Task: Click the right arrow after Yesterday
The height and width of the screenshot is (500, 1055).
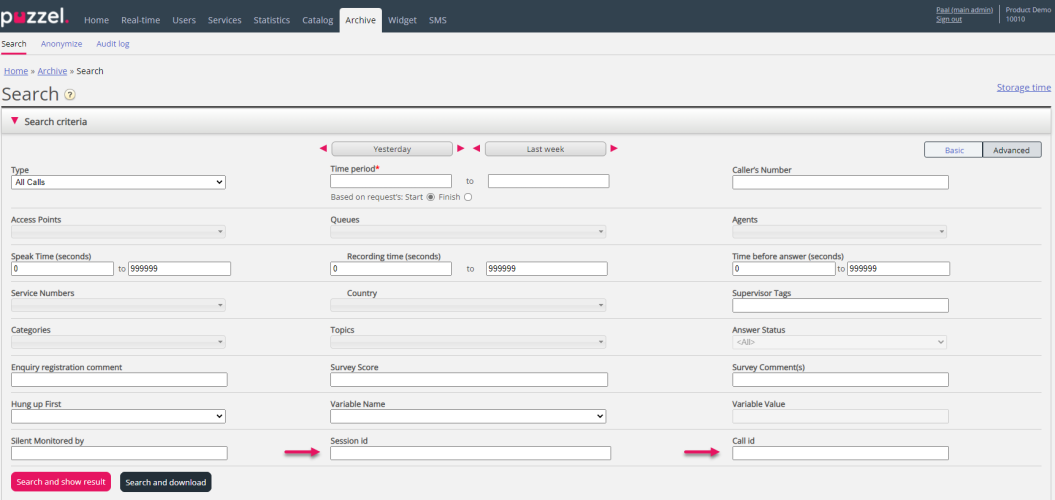Action: point(460,149)
